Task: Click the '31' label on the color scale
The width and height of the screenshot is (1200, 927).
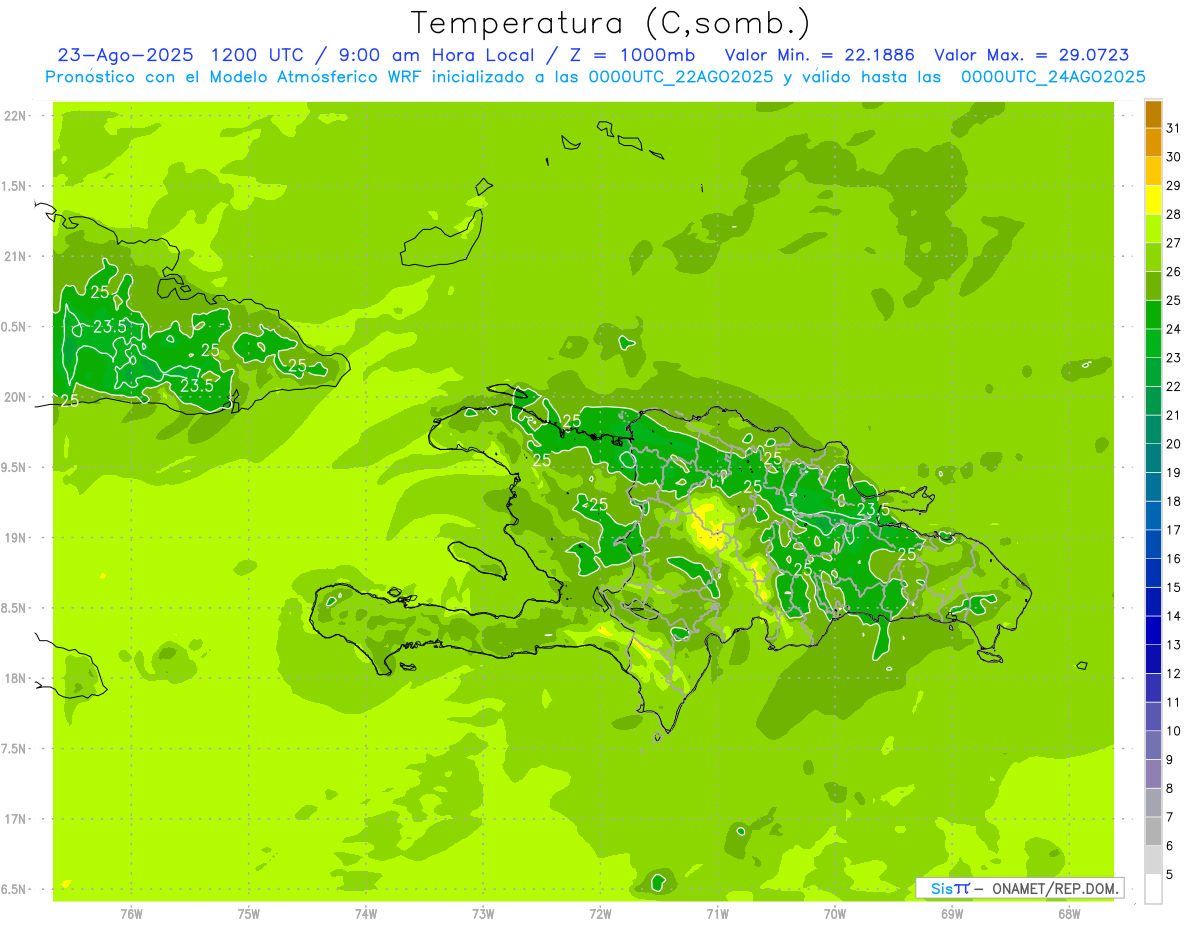Action: [x=1173, y=129]
